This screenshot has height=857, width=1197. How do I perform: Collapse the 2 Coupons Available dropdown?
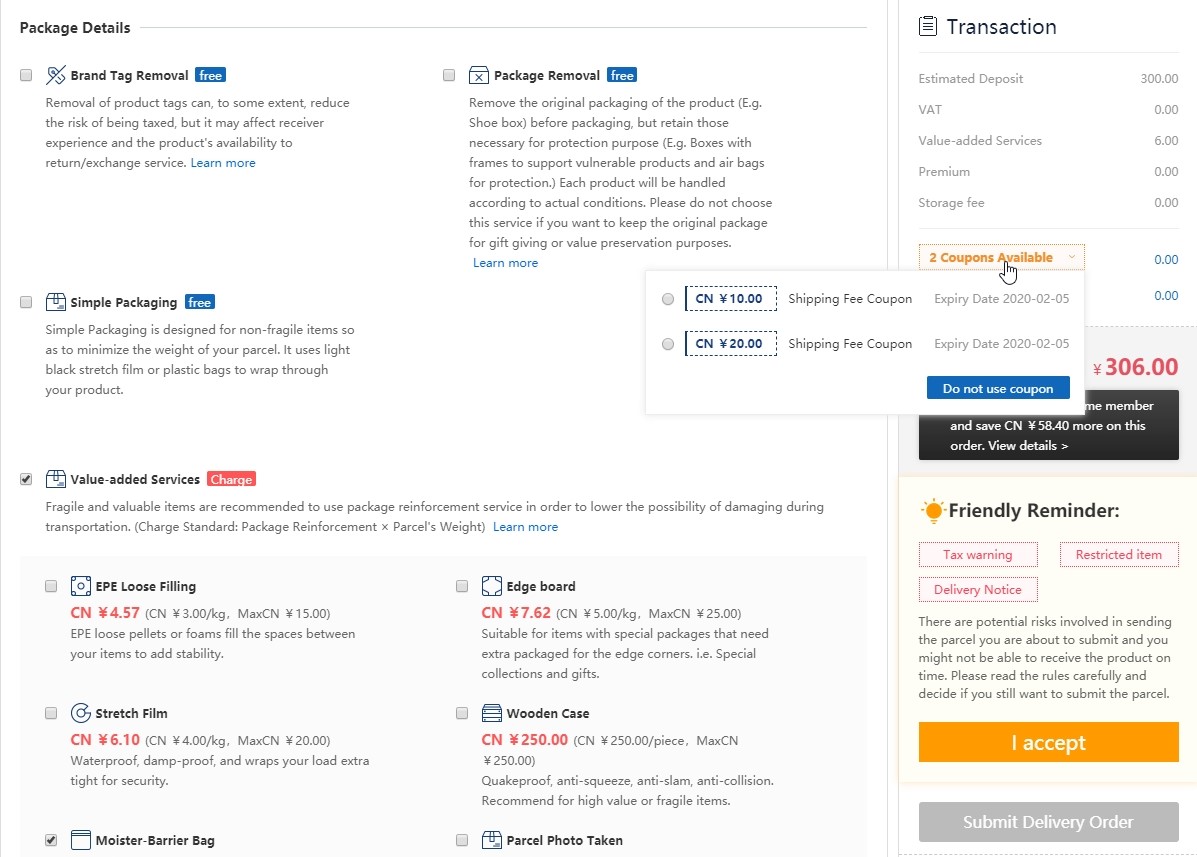(x=1002, y=257)
